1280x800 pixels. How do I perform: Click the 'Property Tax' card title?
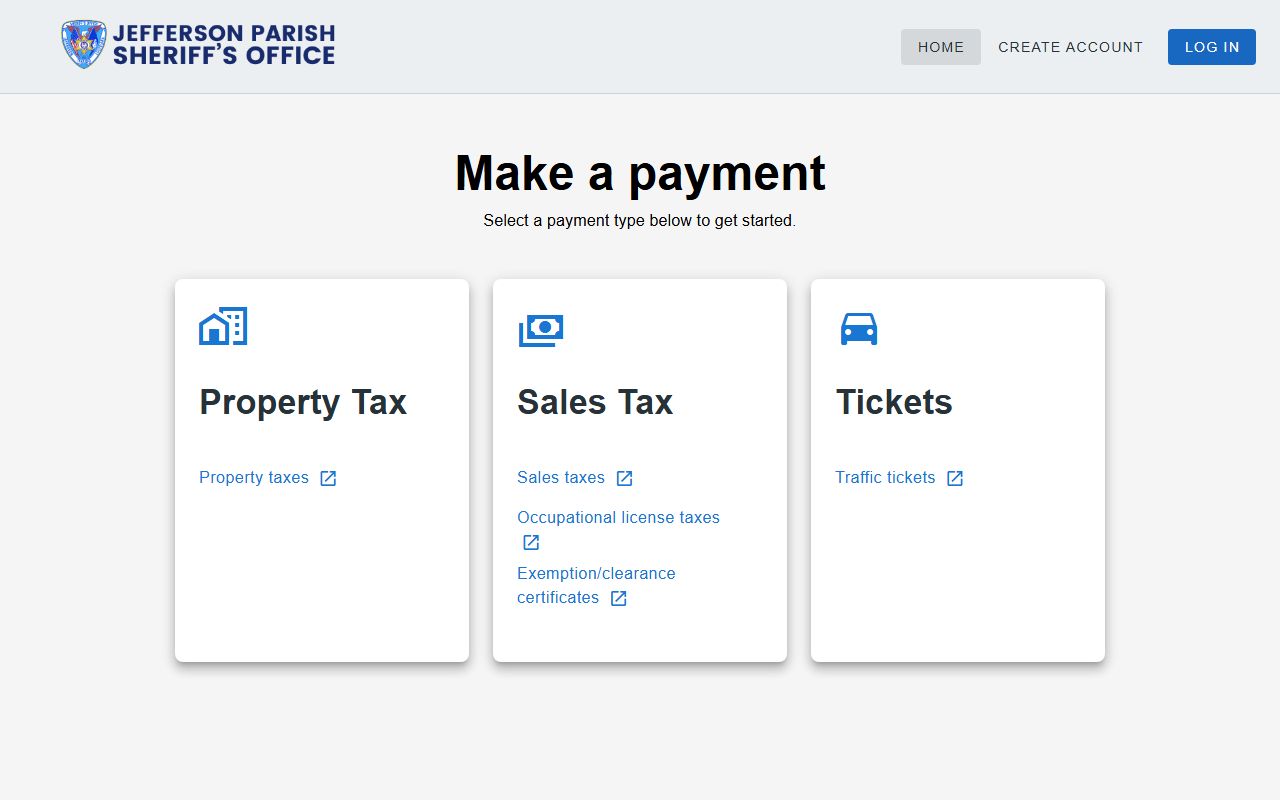coord(303,402)
